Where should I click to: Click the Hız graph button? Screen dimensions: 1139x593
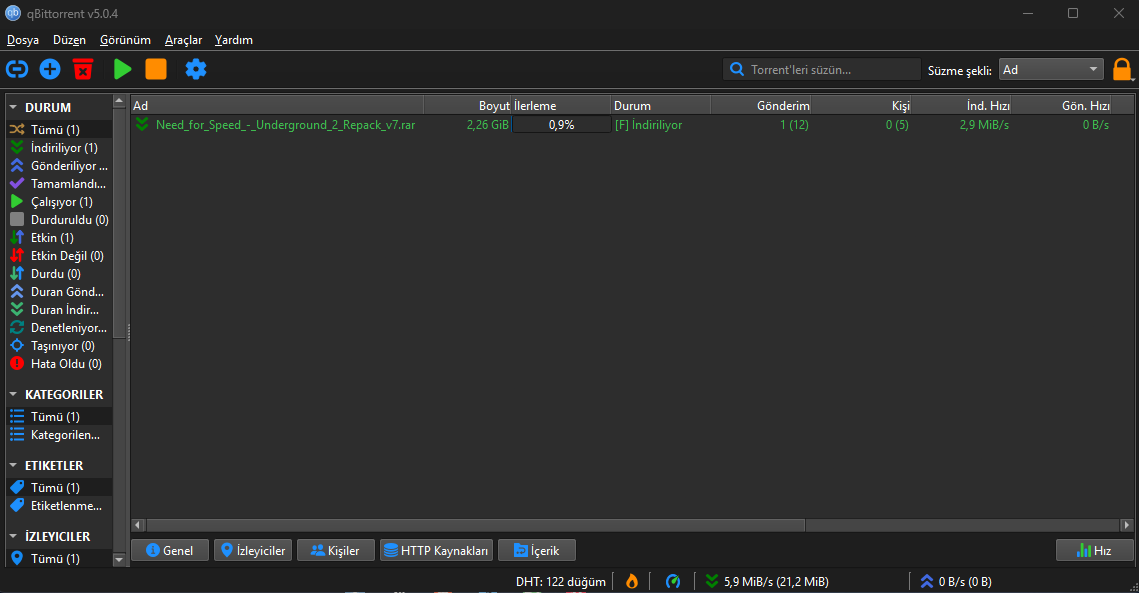tap(1094, 550)
